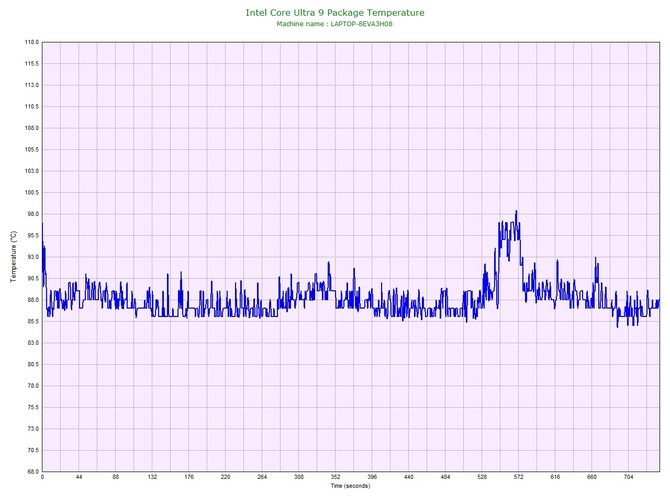The width and height of the screenshot is (670, 503).
Task: Click the 115.5 y-axis value
Action: click(32, 64)
